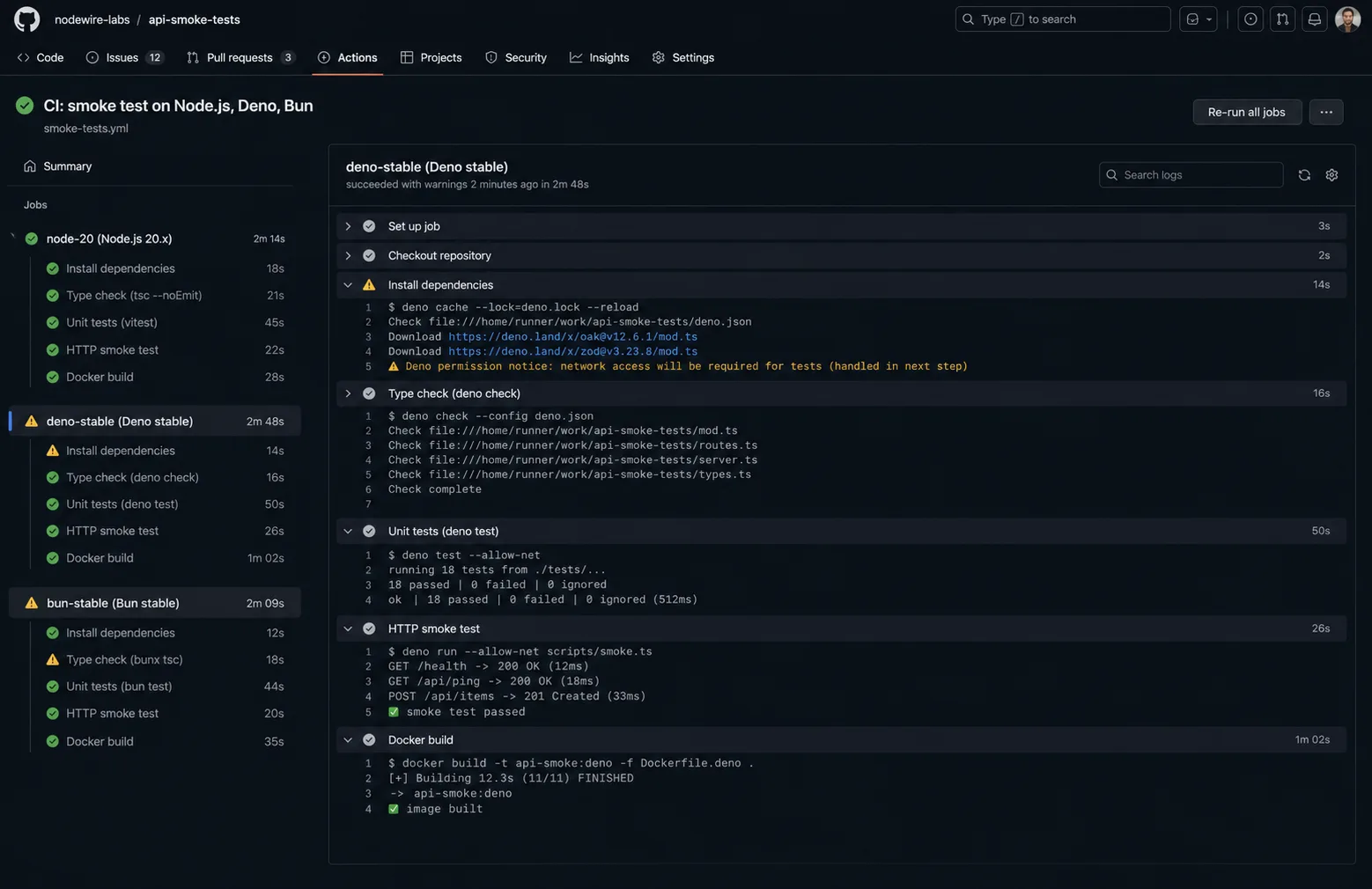Image resolution: width=1372 pixels, height=889 pixels.
Task: Click log line '18 passed | 0 failed | 0 ignored'
Action: click(x=497, y=584)
